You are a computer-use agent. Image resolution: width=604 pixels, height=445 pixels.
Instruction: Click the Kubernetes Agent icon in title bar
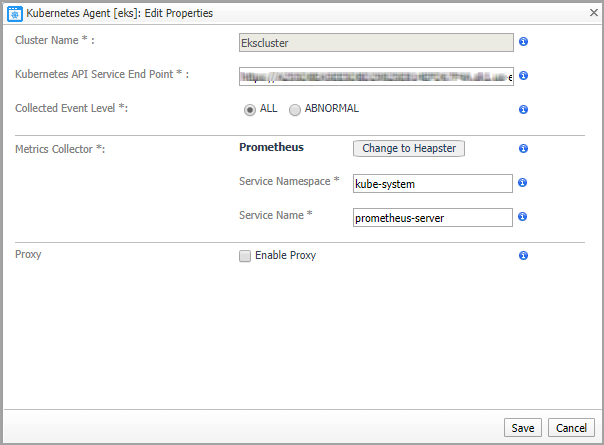(14, 14)
